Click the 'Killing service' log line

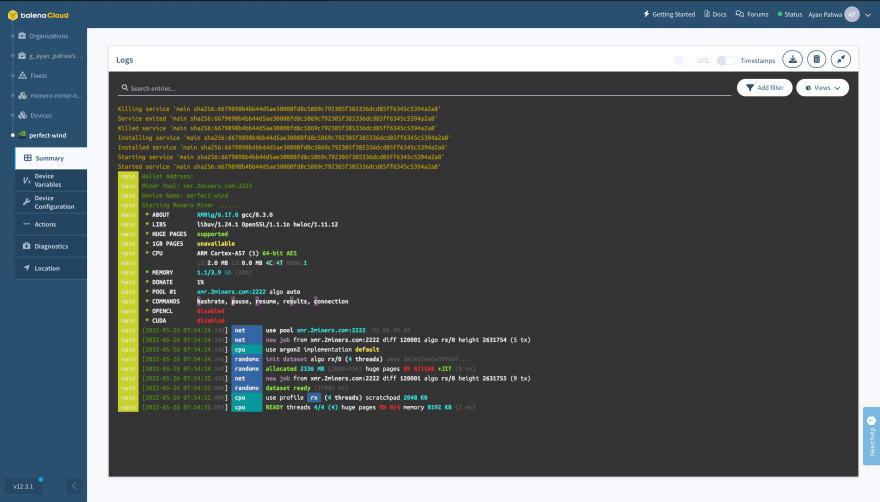[x=279, y=109]
